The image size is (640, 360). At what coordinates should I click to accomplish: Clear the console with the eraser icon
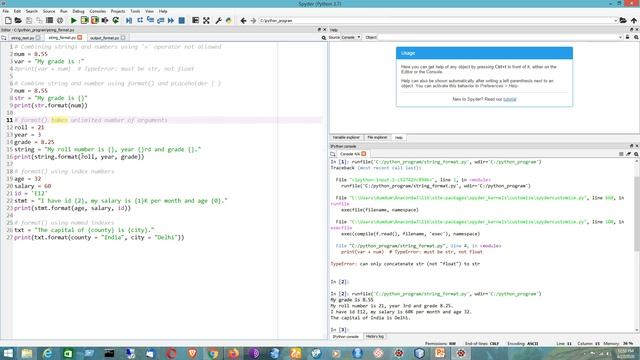point(629,154)
